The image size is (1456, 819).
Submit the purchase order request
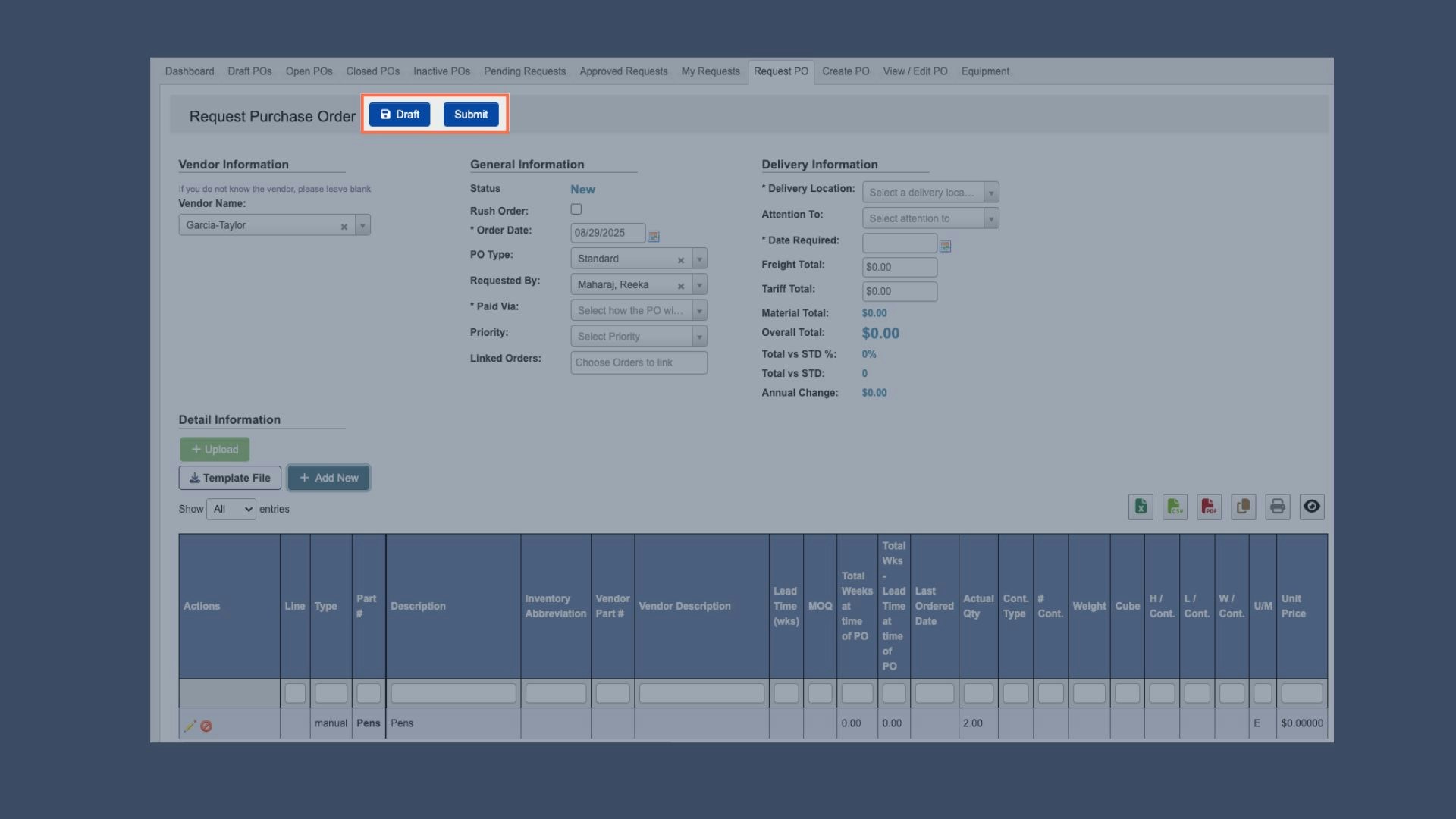point(471,115)
